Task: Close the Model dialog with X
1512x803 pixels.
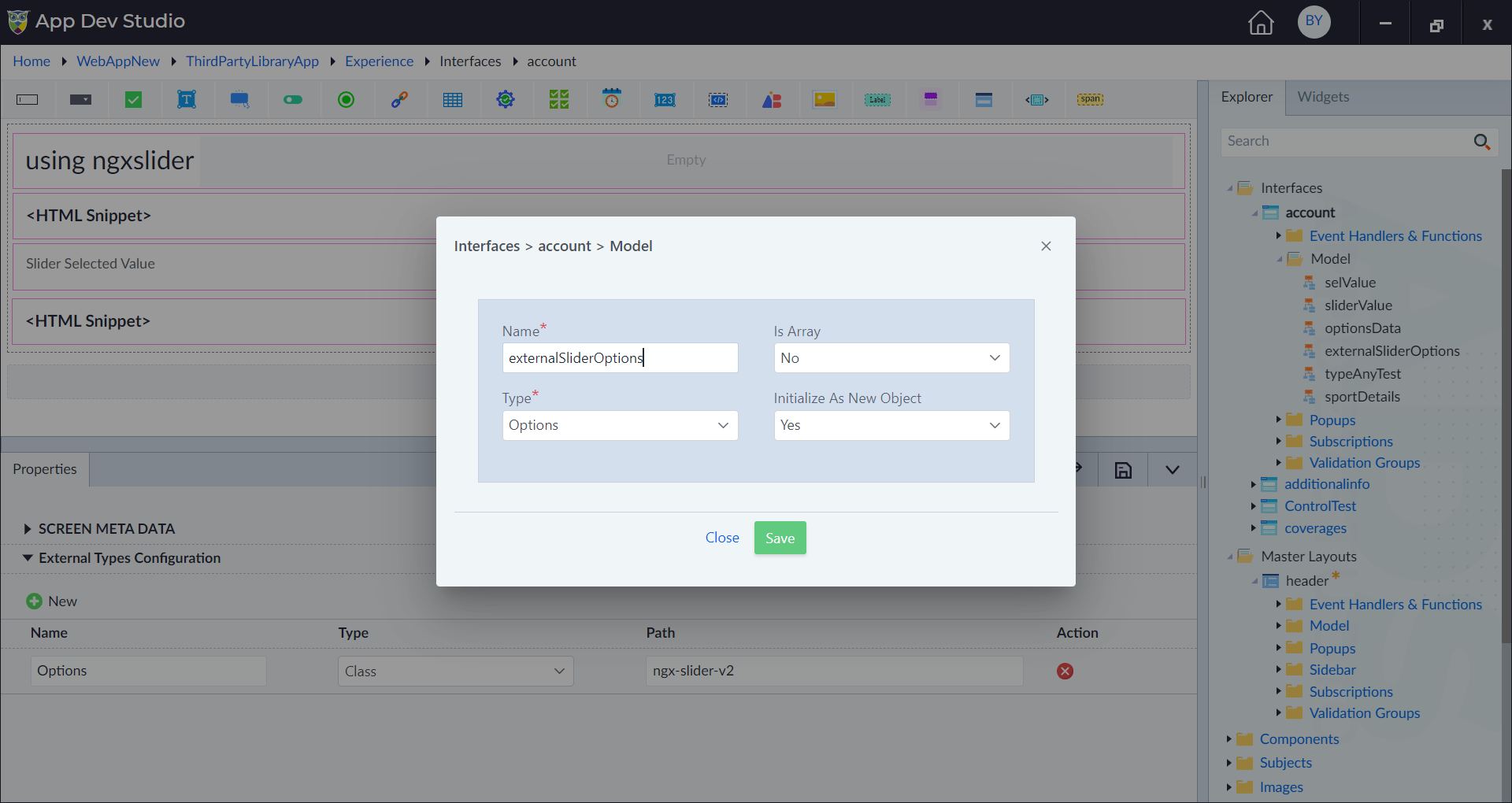Action: click(1046, 246)
